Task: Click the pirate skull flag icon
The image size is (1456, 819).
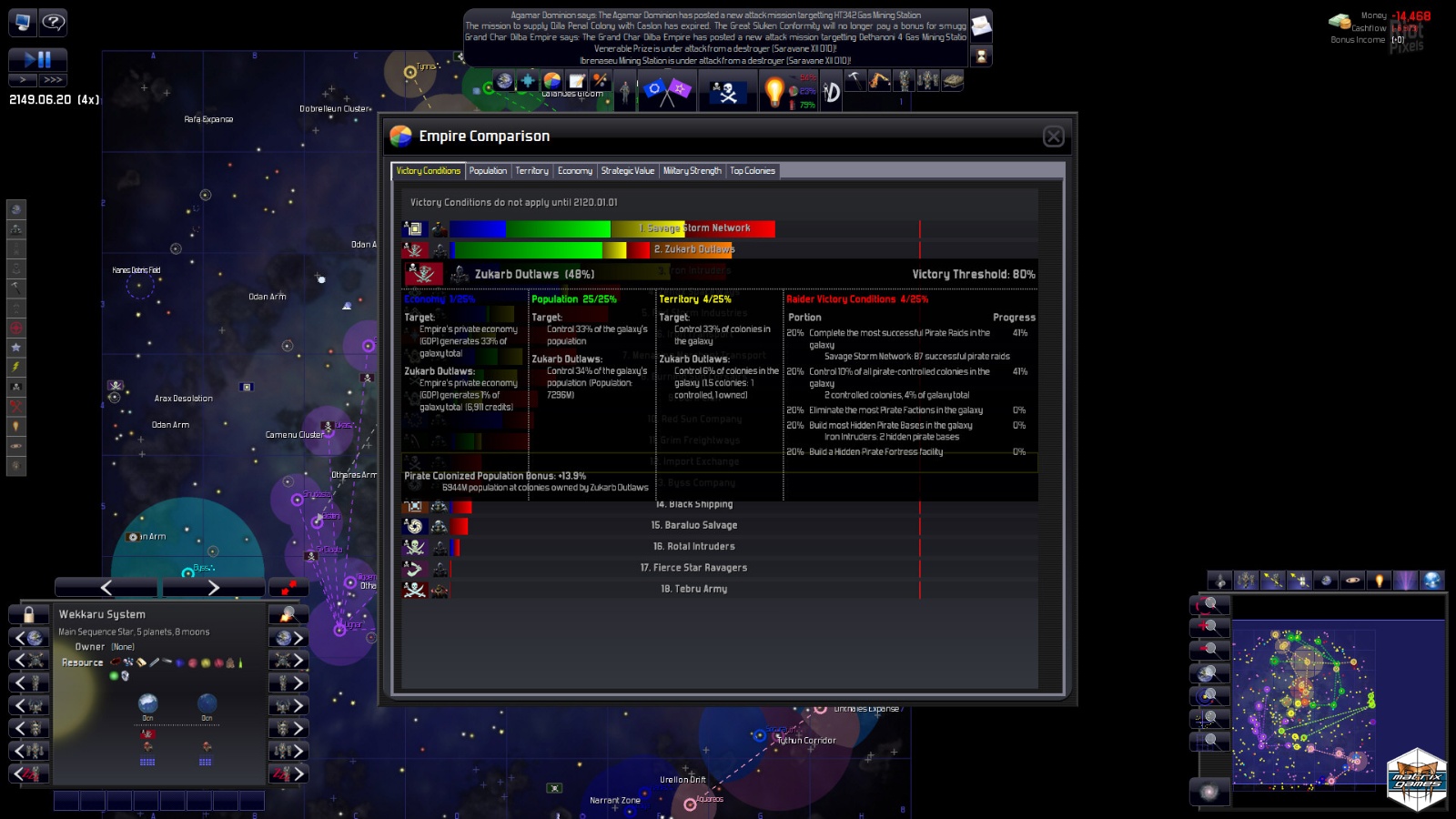Action: pyautogui.click(x=727, y=92)
